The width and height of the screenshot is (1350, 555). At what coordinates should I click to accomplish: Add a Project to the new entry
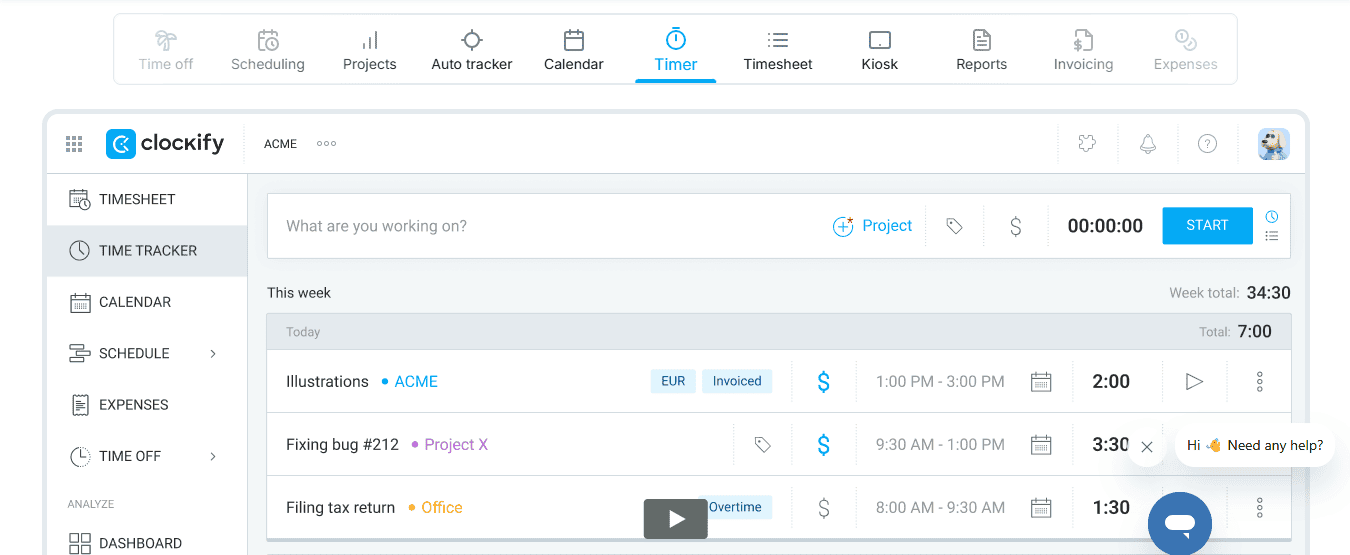(872, 226)
